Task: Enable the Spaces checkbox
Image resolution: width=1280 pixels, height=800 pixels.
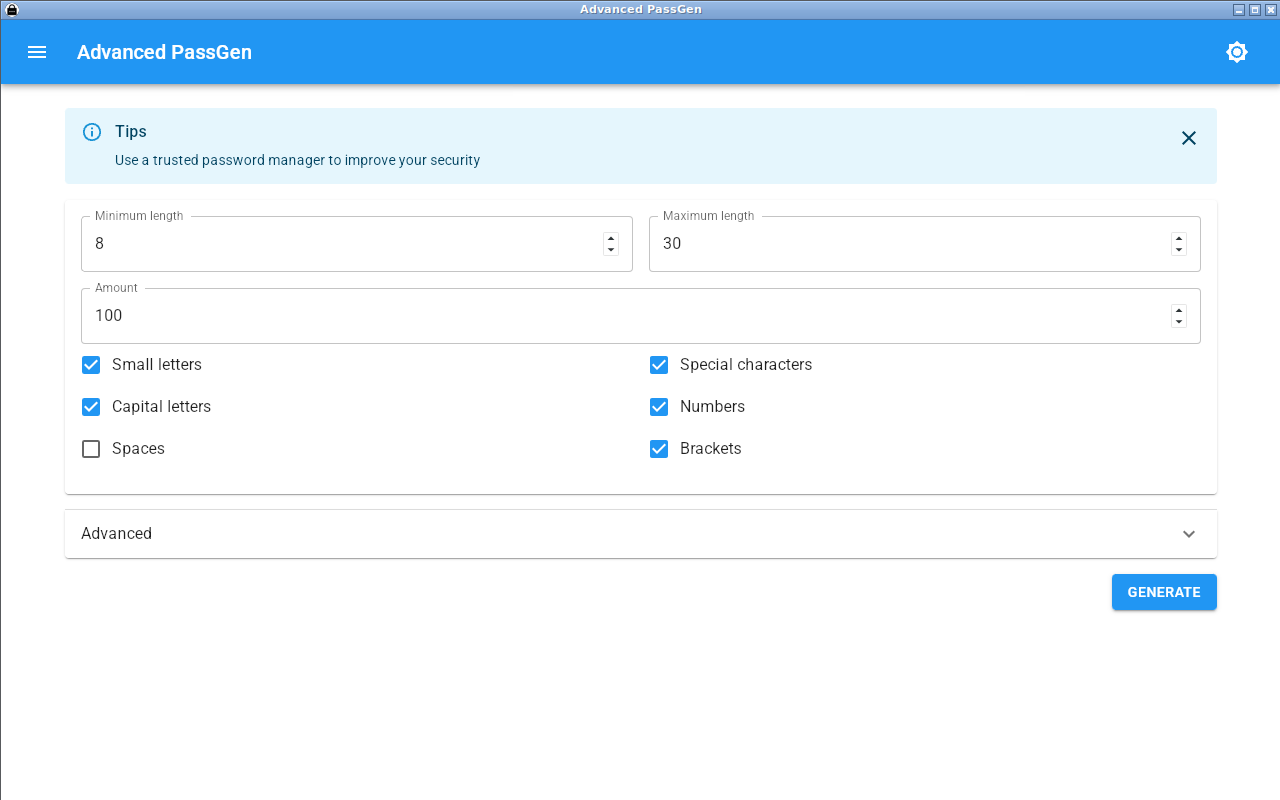Action: pos(91,449)
